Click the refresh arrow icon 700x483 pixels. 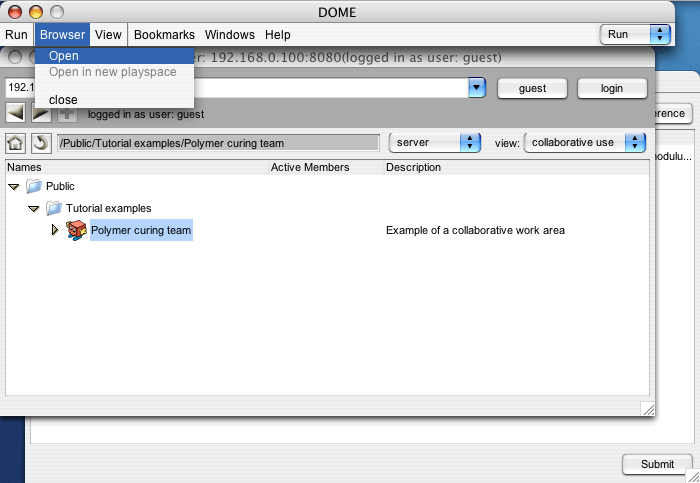(x=41, y=143)
